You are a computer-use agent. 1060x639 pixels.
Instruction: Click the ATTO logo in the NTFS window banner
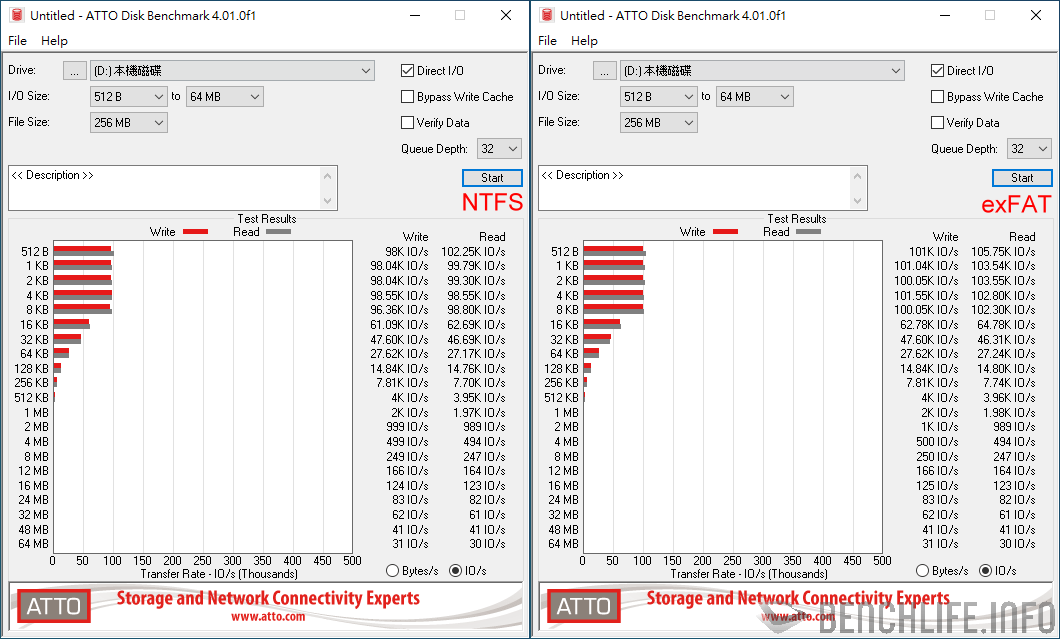pos(54,607)
